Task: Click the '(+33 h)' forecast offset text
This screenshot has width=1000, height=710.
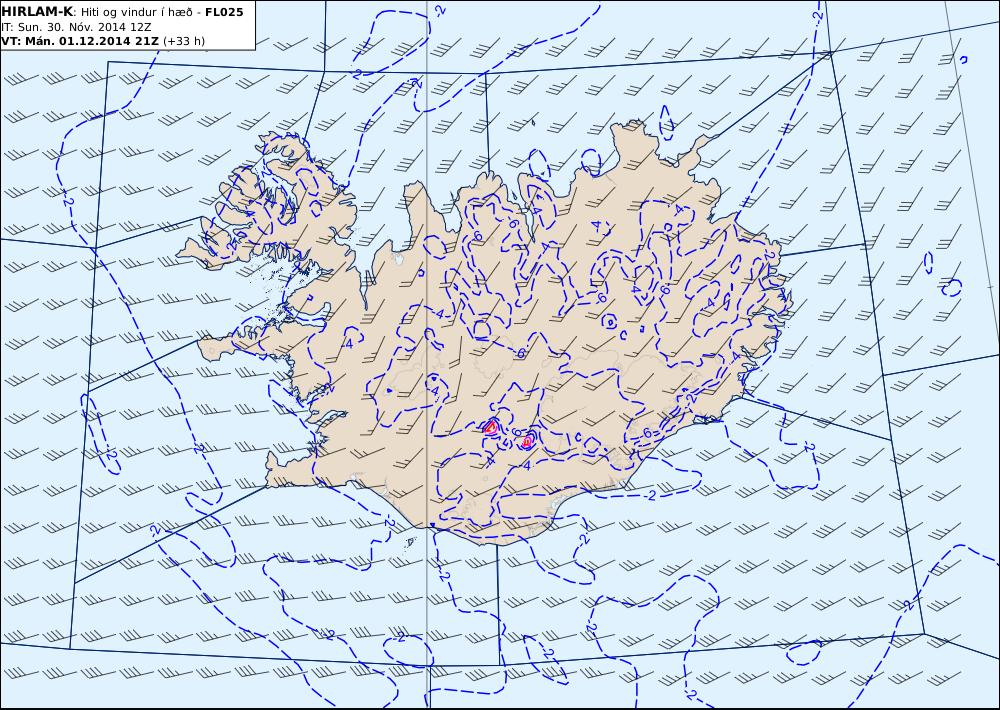Action: click(x=184, y=41)
